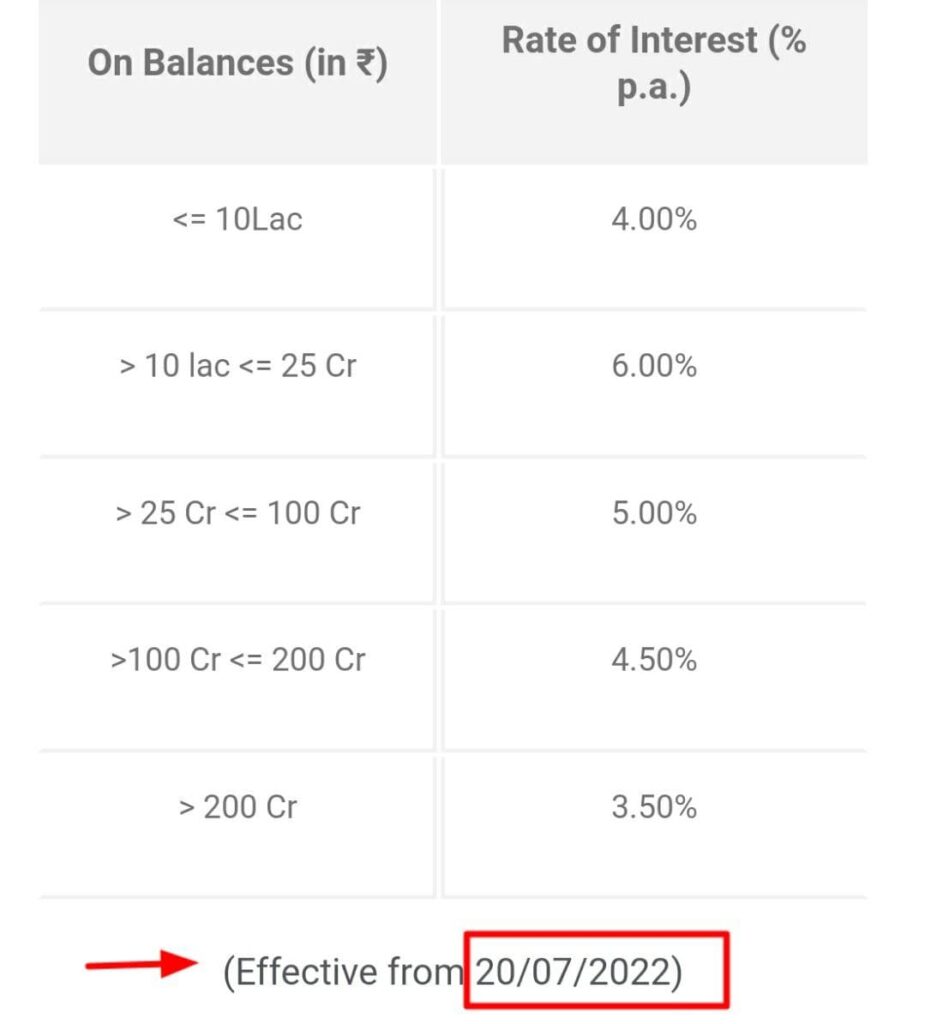The width and height of the screenshot is (925, 1024).
Task: Click the 'Rate of Interest (% p.a.)' header
Action: click(654, 63)
